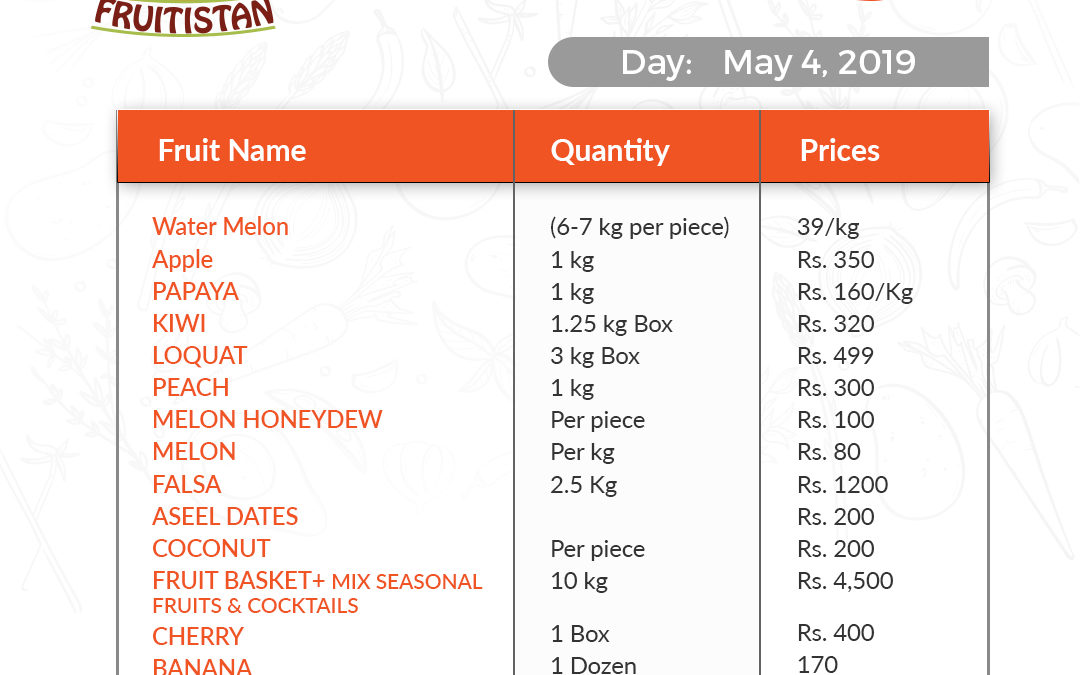The width and height of the screenshot is (1080, 675).
Task: Select the Apple entry
Action: pyautogui.click(x=183, y=260)
